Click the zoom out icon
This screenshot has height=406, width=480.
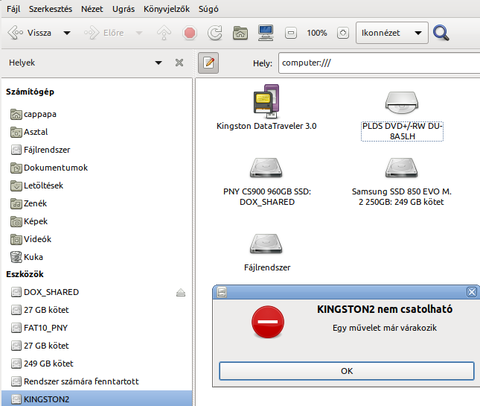click(x=291, y=33)
